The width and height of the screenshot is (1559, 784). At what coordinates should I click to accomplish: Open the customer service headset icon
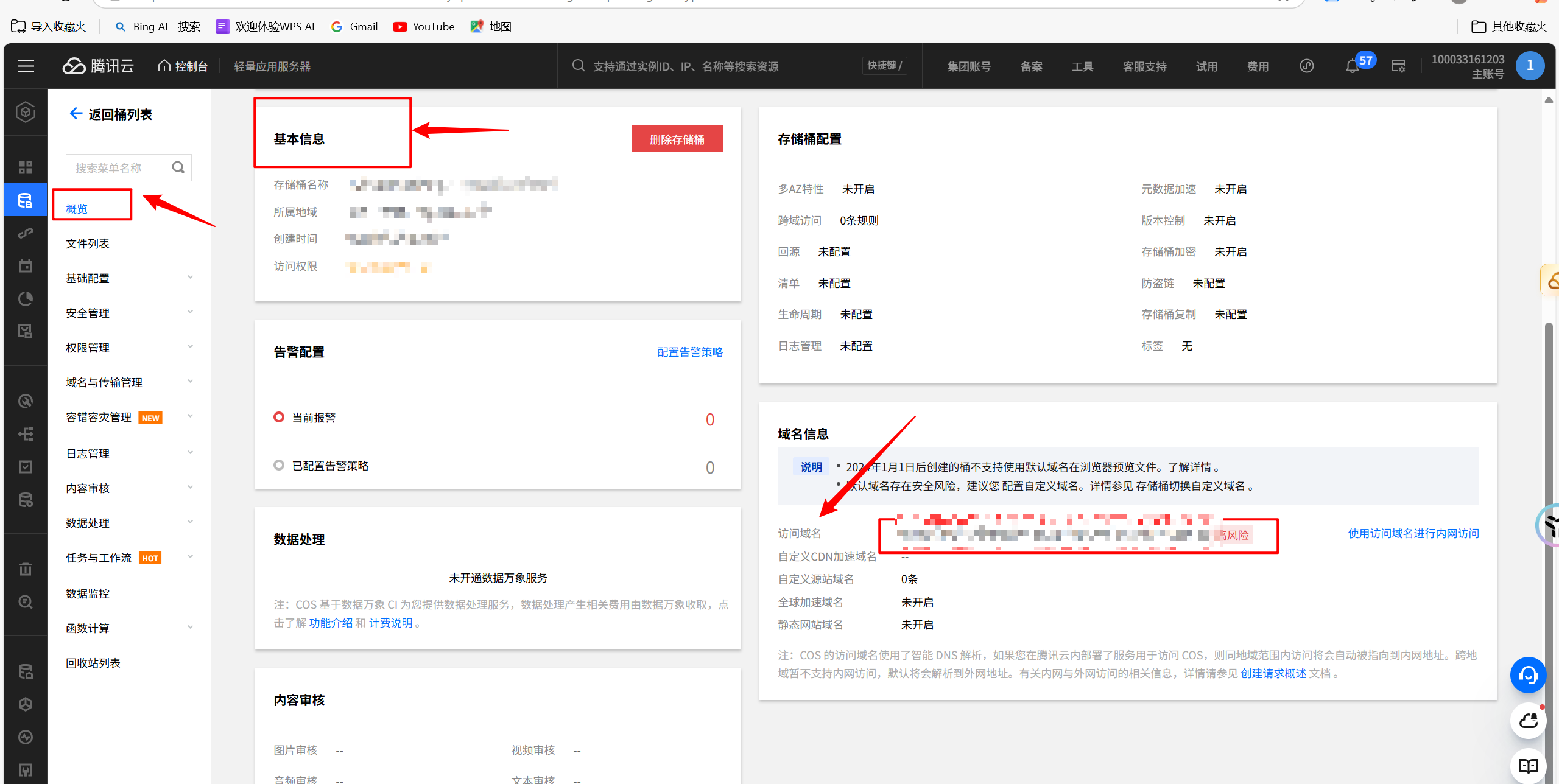[x=1528, y=675]
